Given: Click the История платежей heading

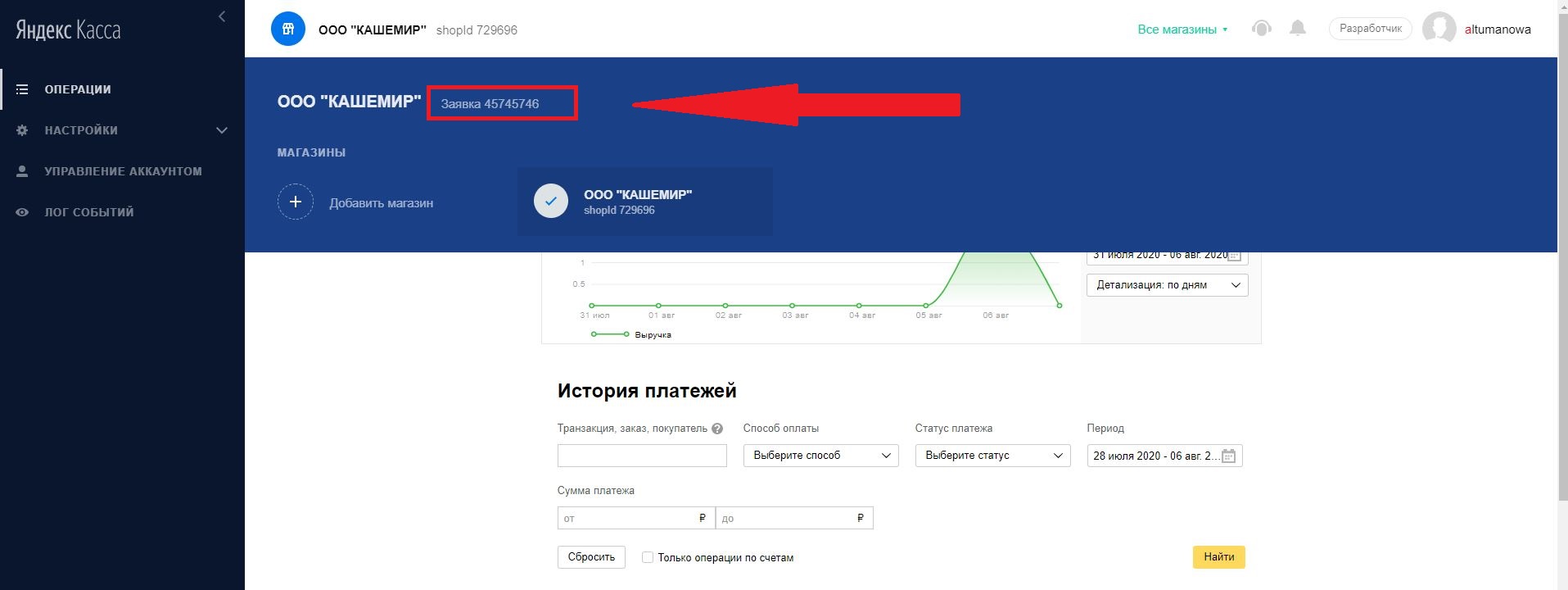Looking at the screenshot, I should (x=647, y=391).
